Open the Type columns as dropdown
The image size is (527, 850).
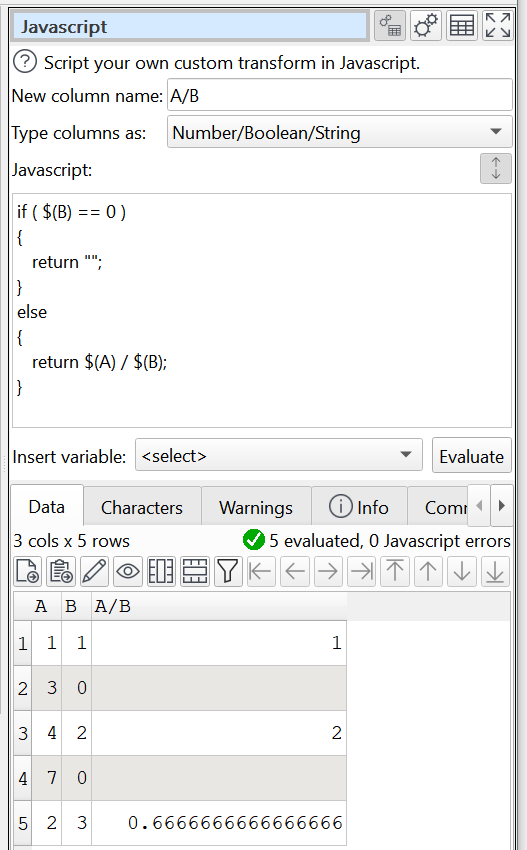click(x=339, y=132)
